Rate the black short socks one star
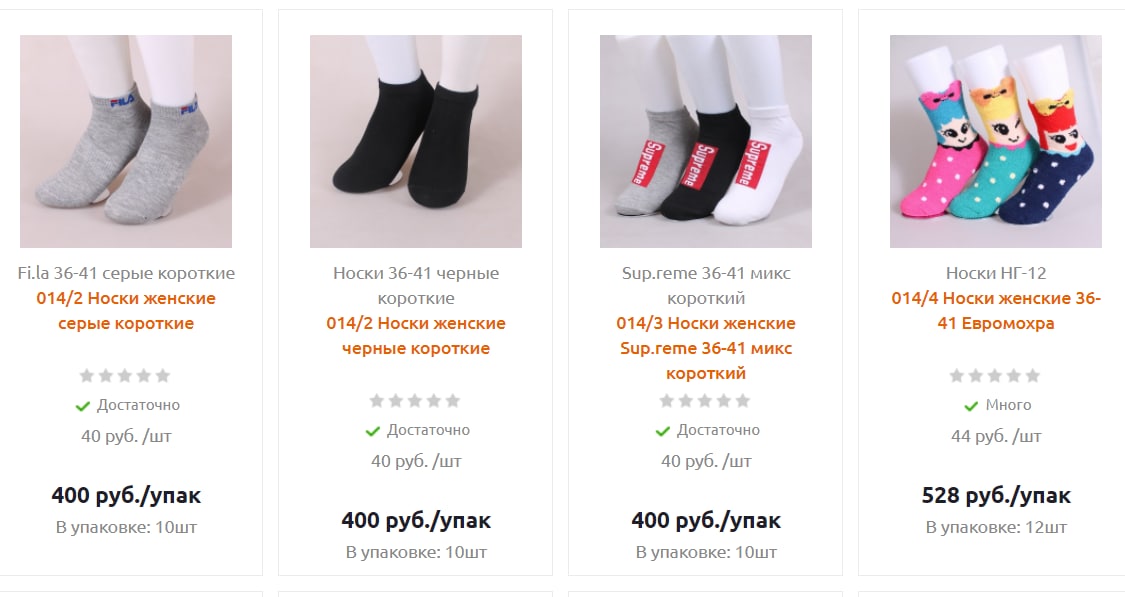This screenshot has width=1125, height=597. (377, 400)
